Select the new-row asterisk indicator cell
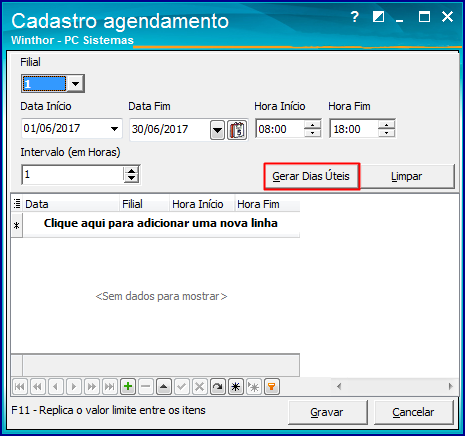This screenshot has width=465, height=436. pos(17,225)
